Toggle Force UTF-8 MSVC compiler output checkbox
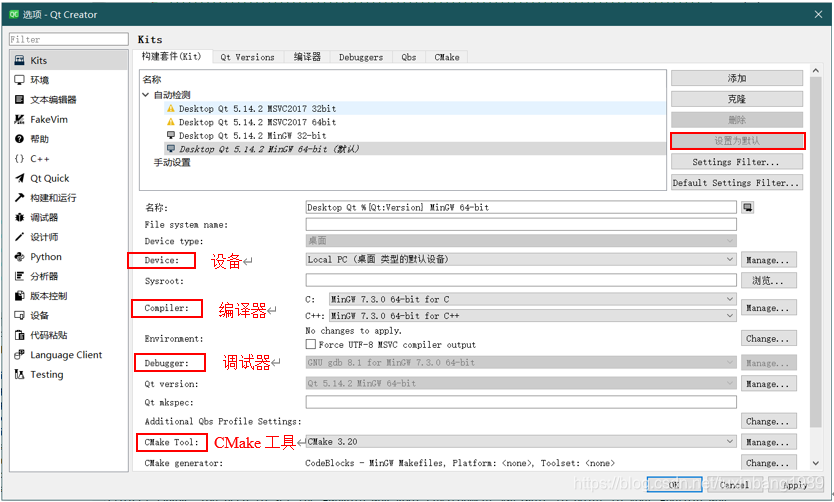The width and height of the screenshot is (834, 502). pos(311,345)
